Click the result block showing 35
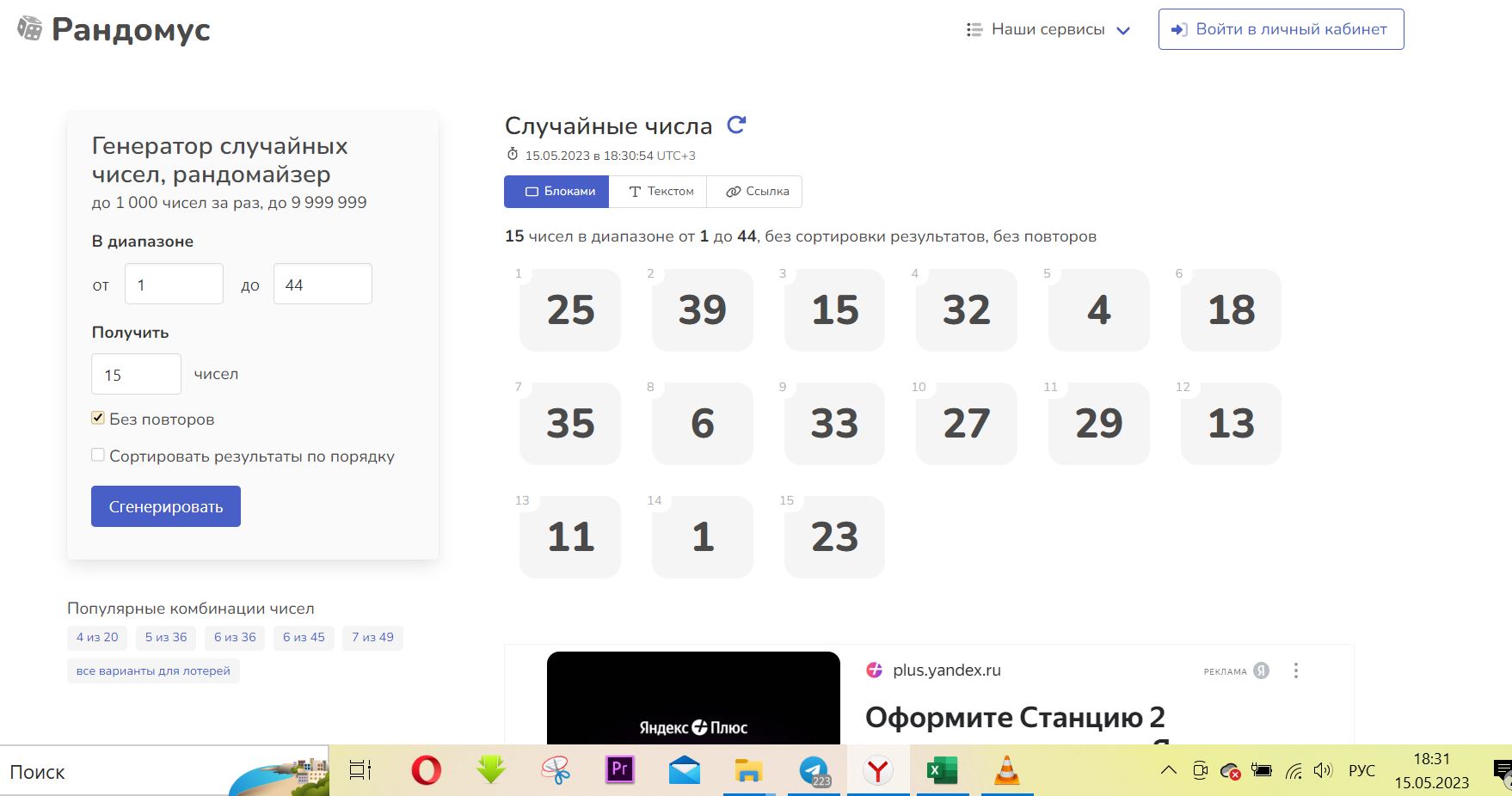 (x=570, y=424)
